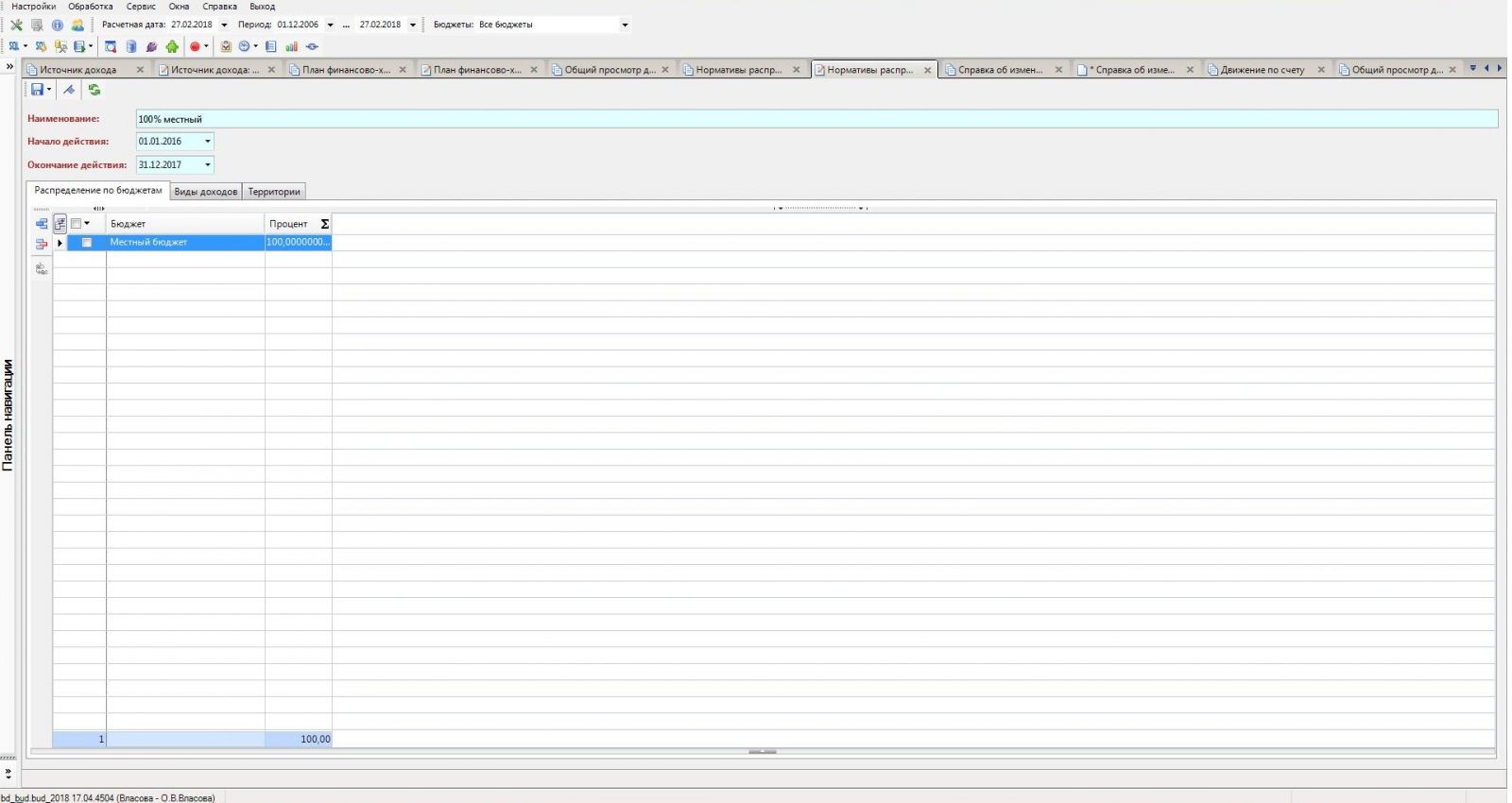The image size is (1512, 803).
Task: Toggle the select-all checkbox in grid header
Action: [x=77, y=224]
